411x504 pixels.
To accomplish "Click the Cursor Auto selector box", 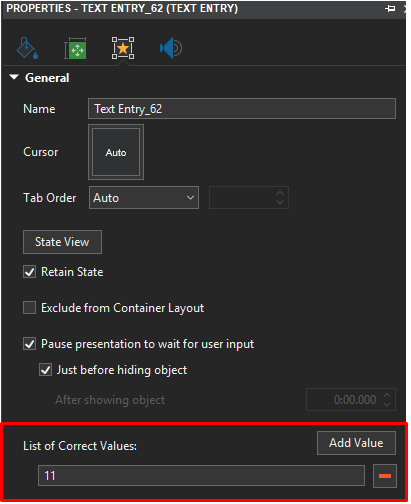I will 116,152.
